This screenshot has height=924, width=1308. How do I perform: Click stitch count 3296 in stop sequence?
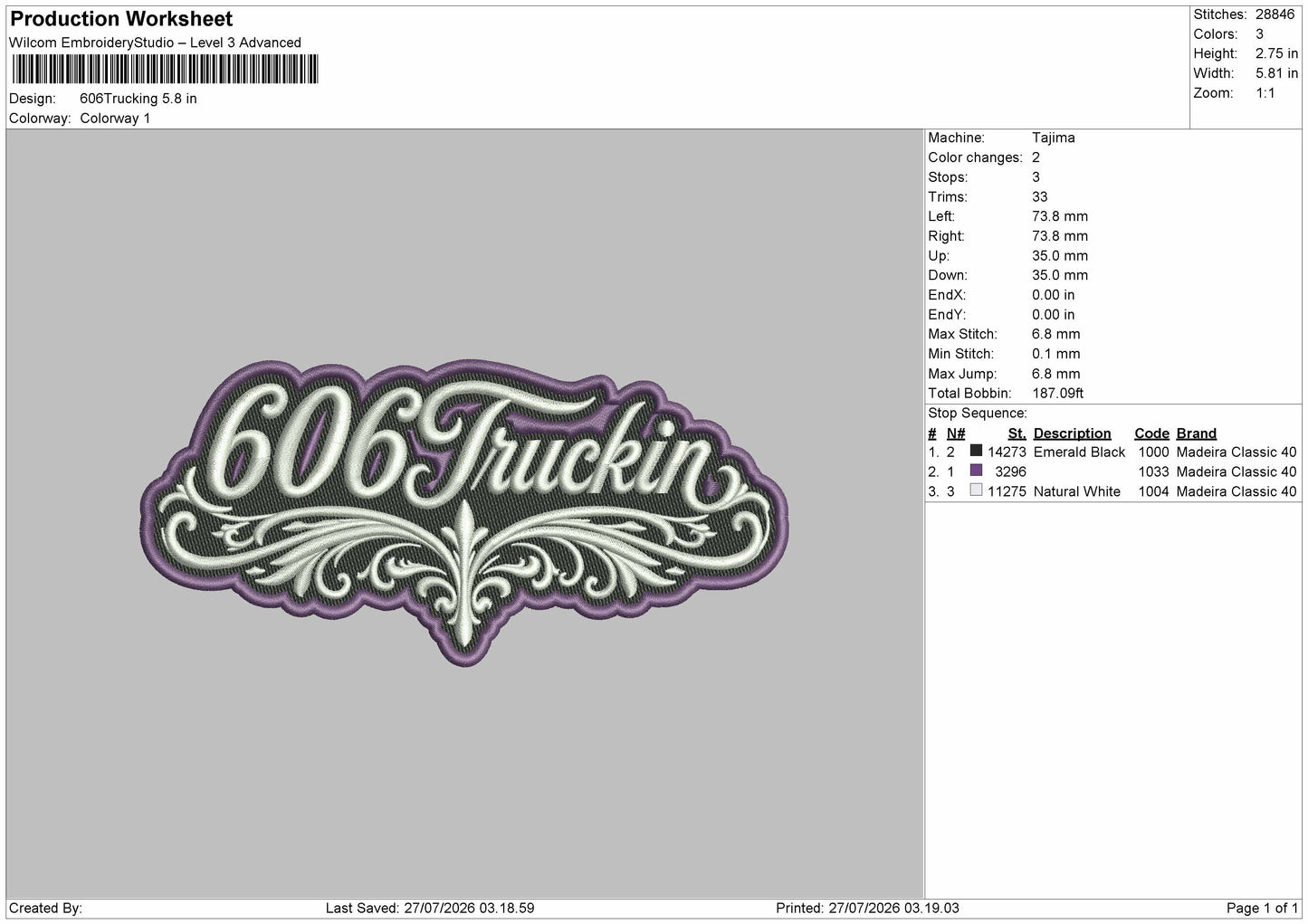(1010, 472)
